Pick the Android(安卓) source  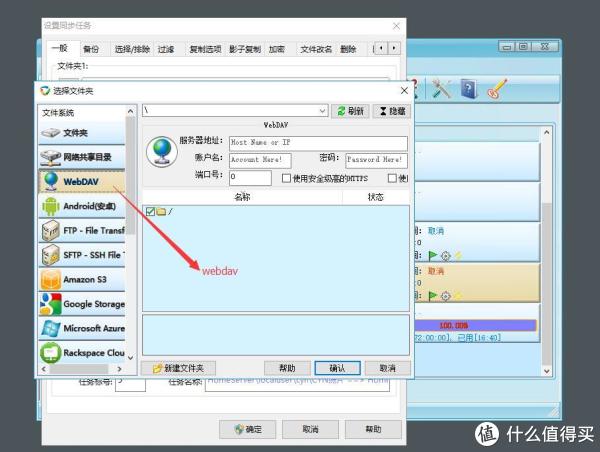pyautogui.click(x=82, y=206)
